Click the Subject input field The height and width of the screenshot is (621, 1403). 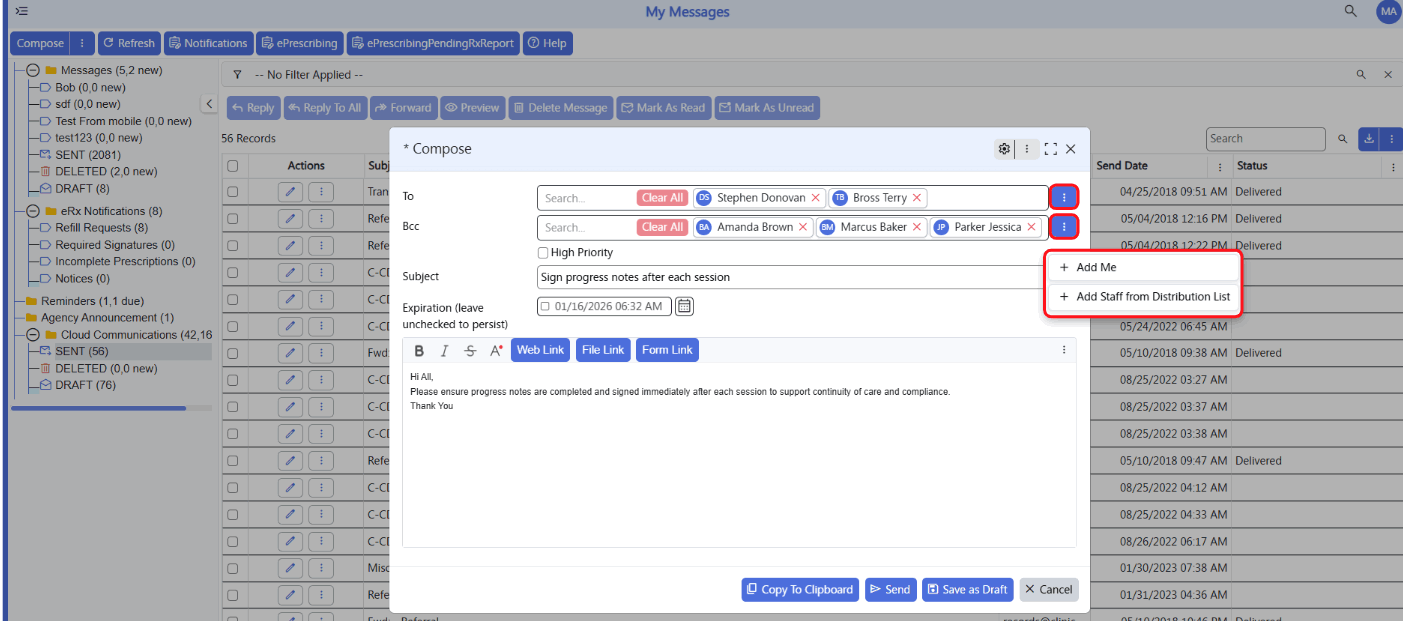click(806, 277)
